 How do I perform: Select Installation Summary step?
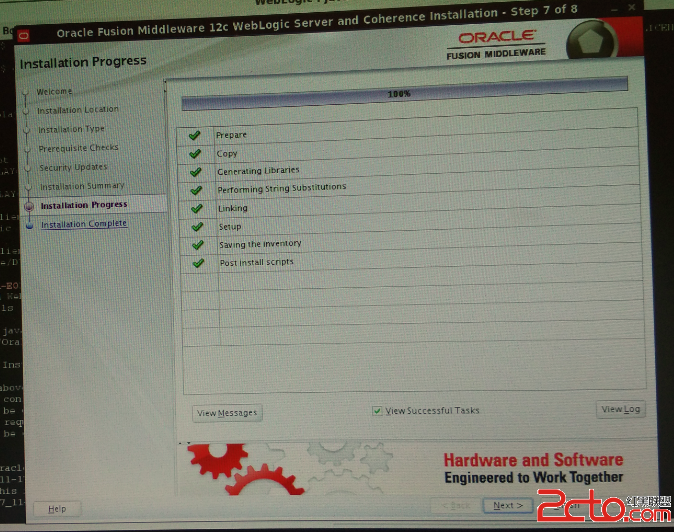[x=82, y=186]
